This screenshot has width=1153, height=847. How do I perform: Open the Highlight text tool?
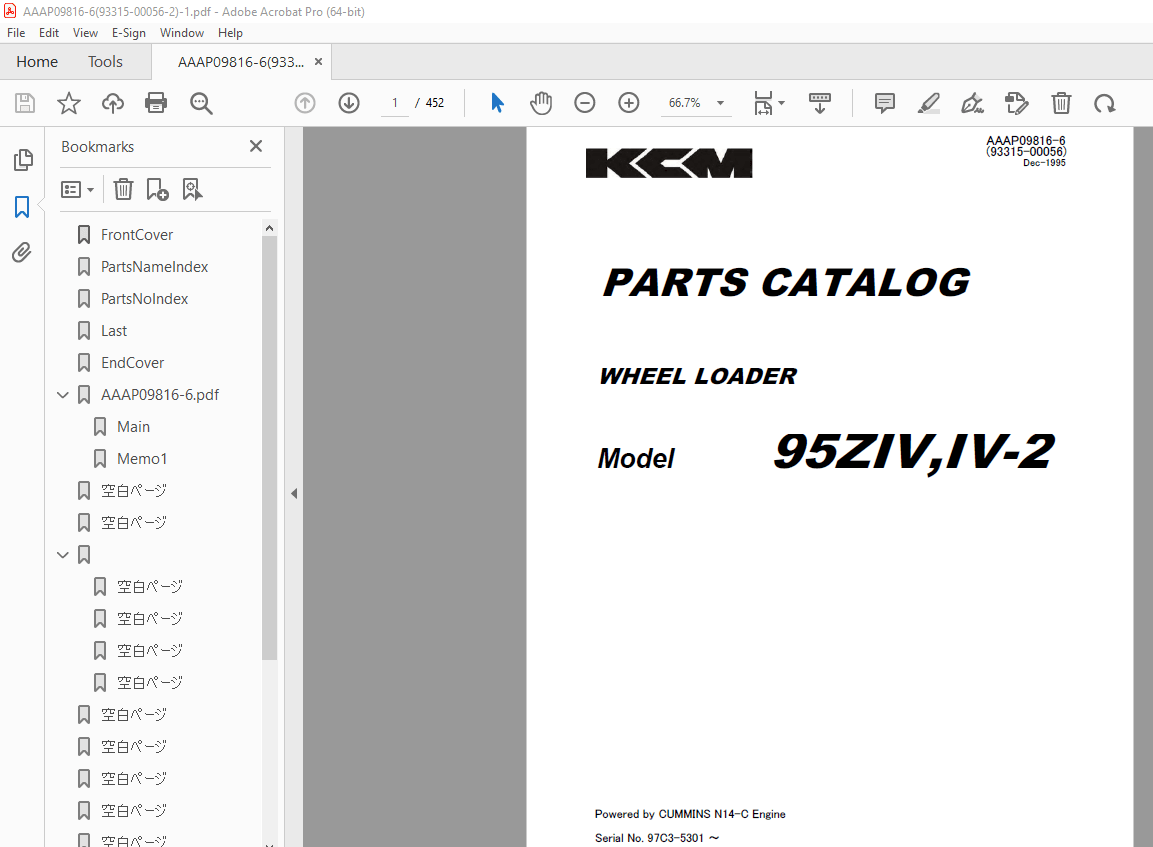[928, 103]
